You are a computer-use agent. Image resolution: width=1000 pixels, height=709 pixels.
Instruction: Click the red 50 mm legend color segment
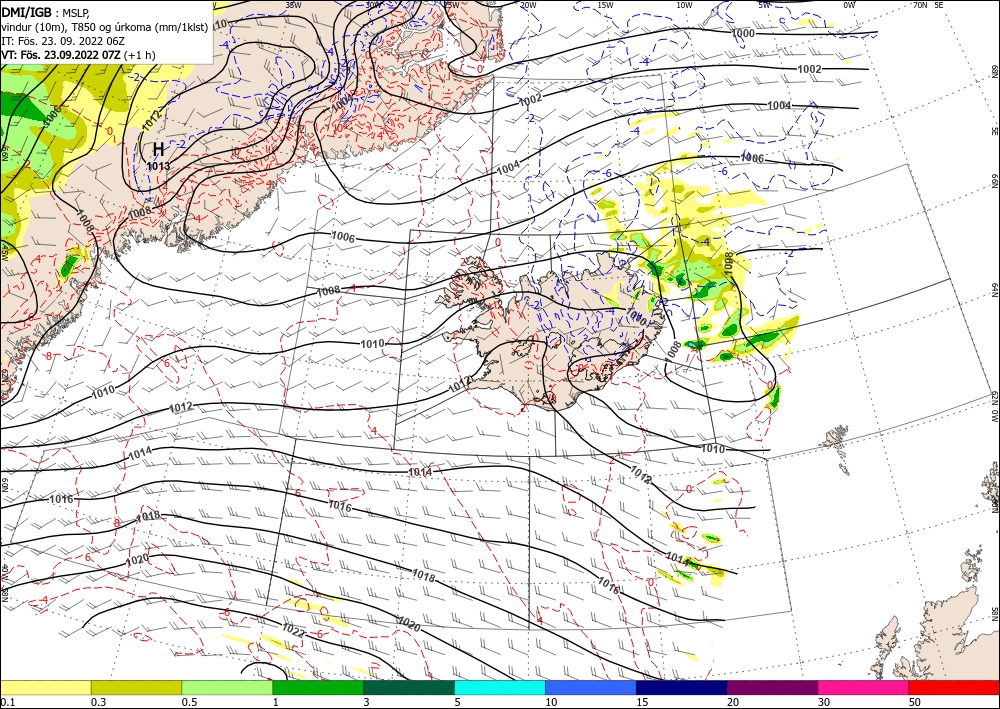[954, 687]
